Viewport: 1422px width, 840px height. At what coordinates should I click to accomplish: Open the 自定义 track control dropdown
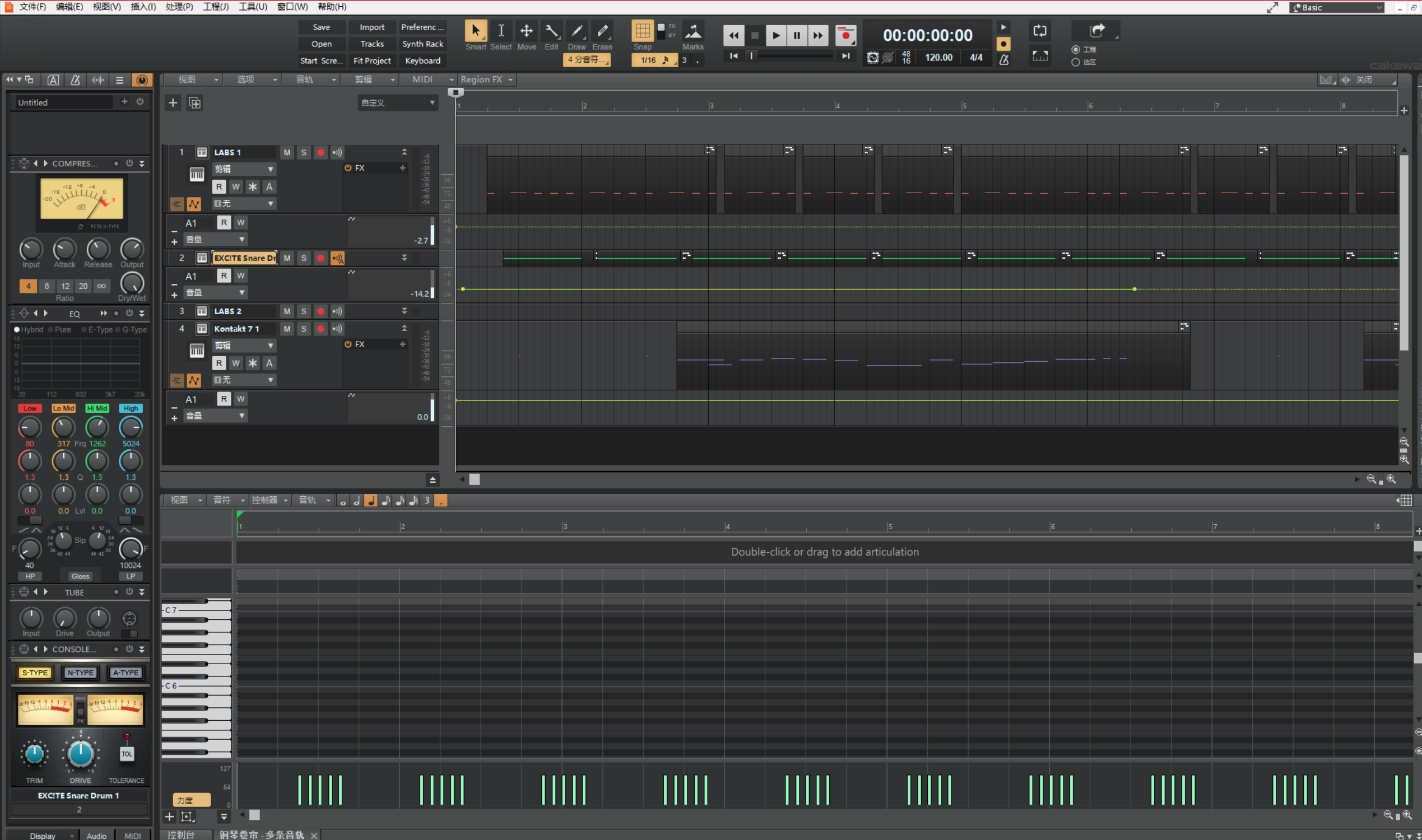click(x=398, y=102)
